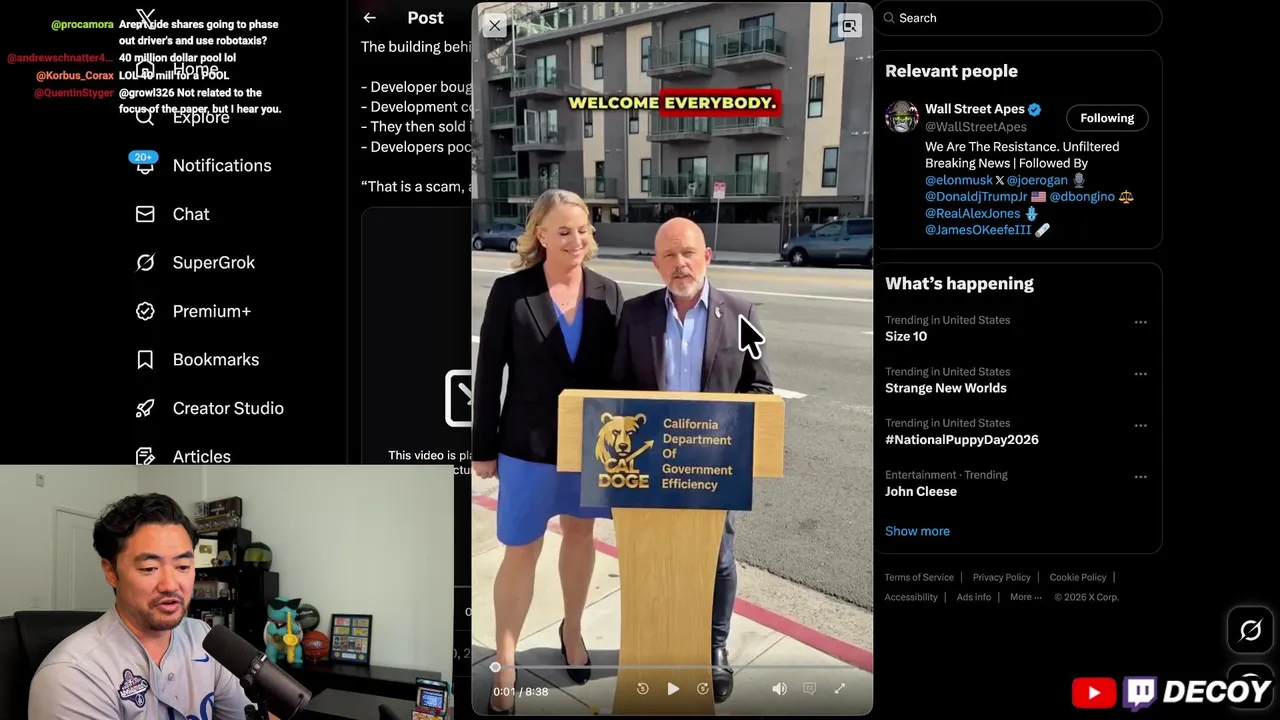Image resolution: width=1280 pixels, height=720 pixels.
Task: Click the Bookmarks ribbon icon
Action: tap(145, 359)
